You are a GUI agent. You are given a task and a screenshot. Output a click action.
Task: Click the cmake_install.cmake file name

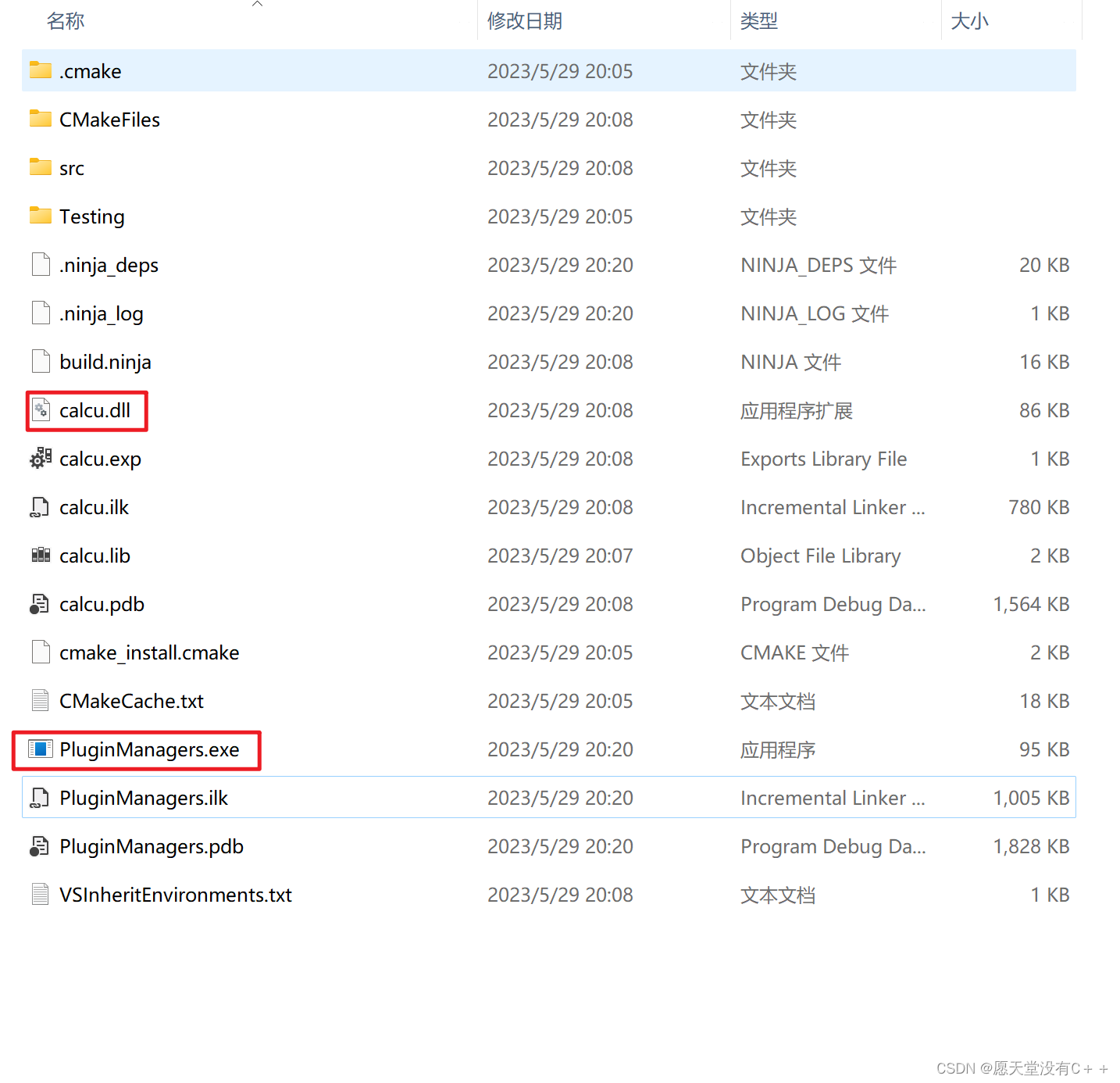point(150,652)
